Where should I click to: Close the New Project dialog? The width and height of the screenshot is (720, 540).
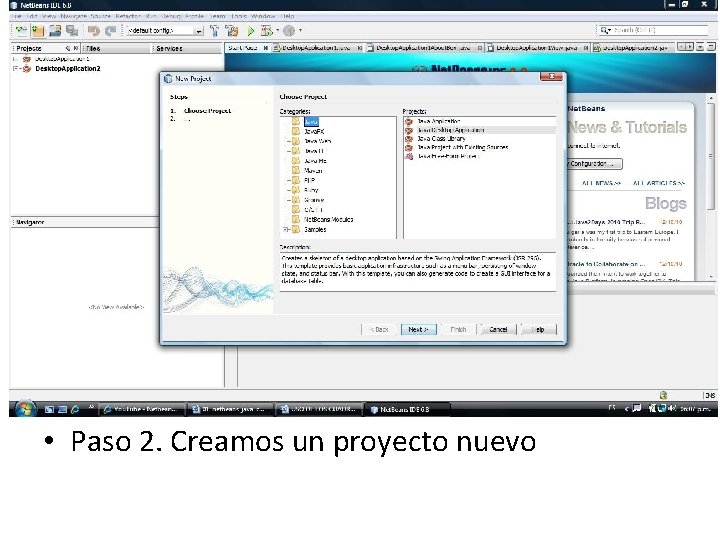pos(551,76)
